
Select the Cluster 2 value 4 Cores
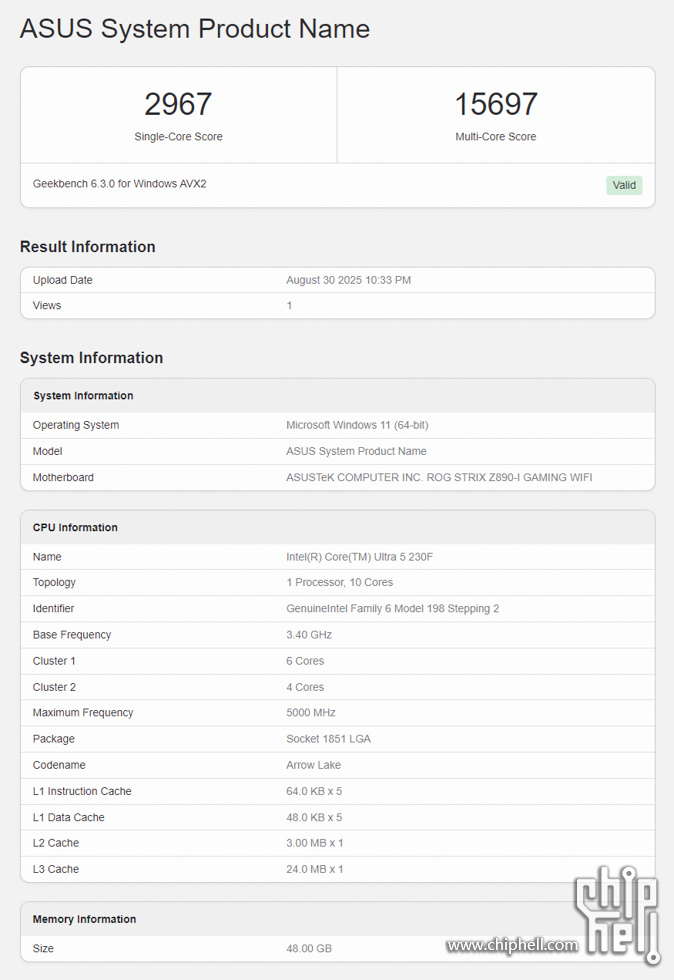click(x=305, y=688)
